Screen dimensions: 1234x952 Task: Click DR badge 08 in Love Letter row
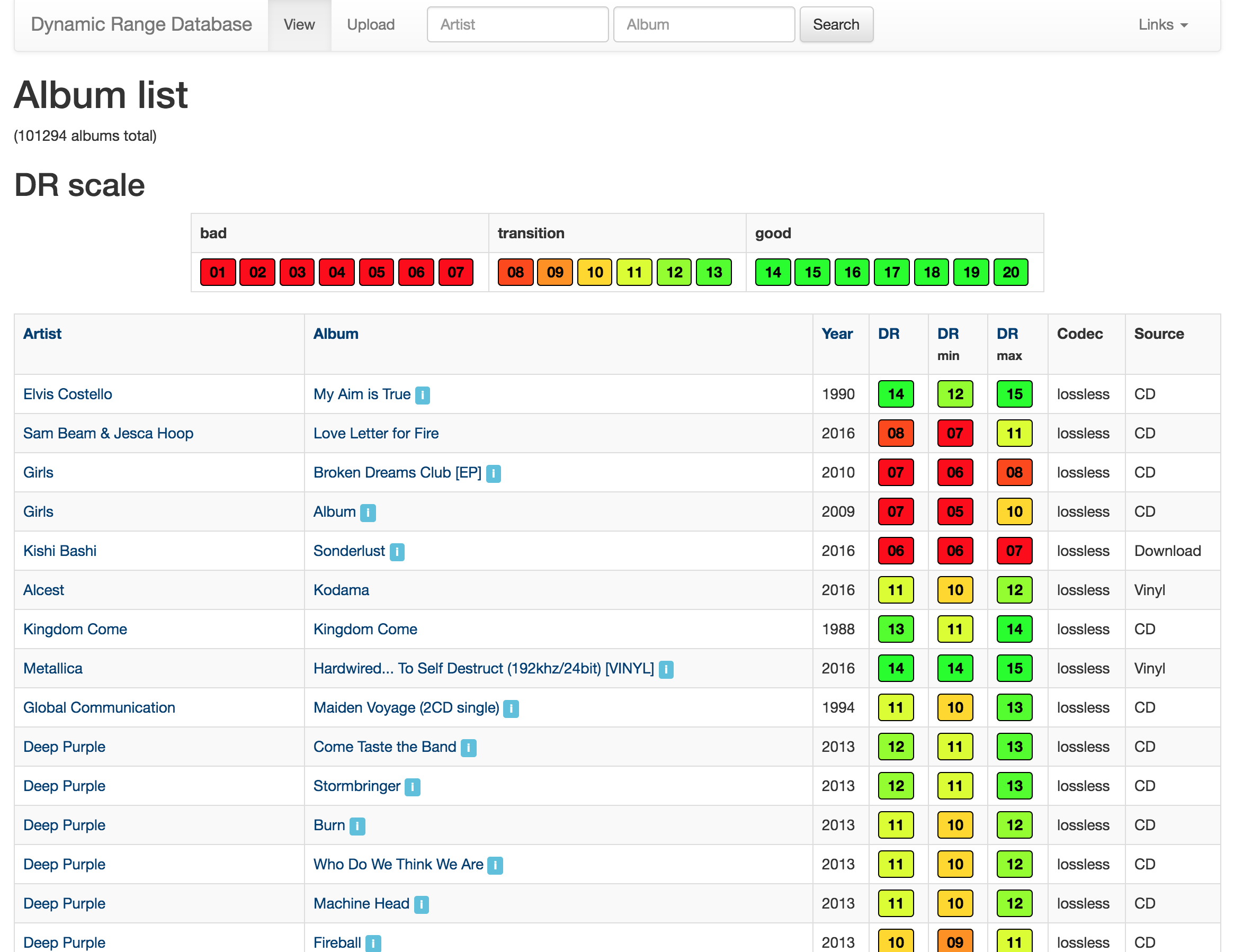pos(896,433)
